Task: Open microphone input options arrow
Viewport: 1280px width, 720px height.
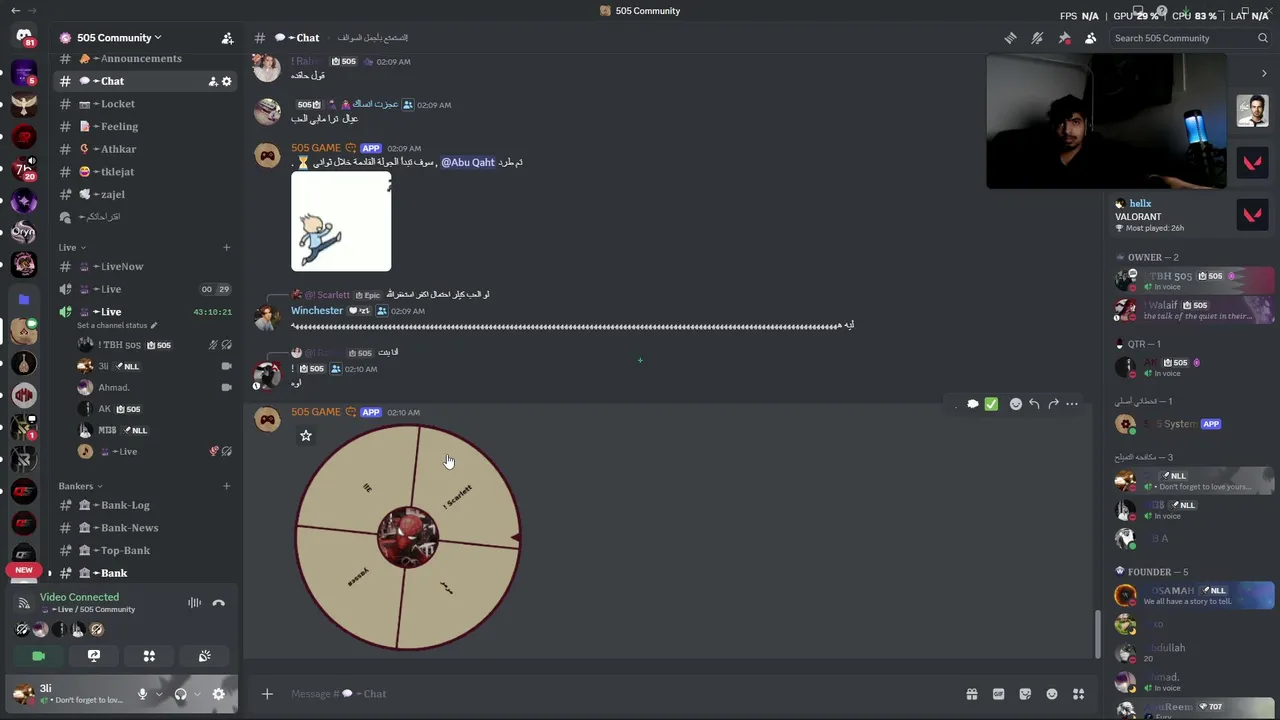Action: (158, 694)
